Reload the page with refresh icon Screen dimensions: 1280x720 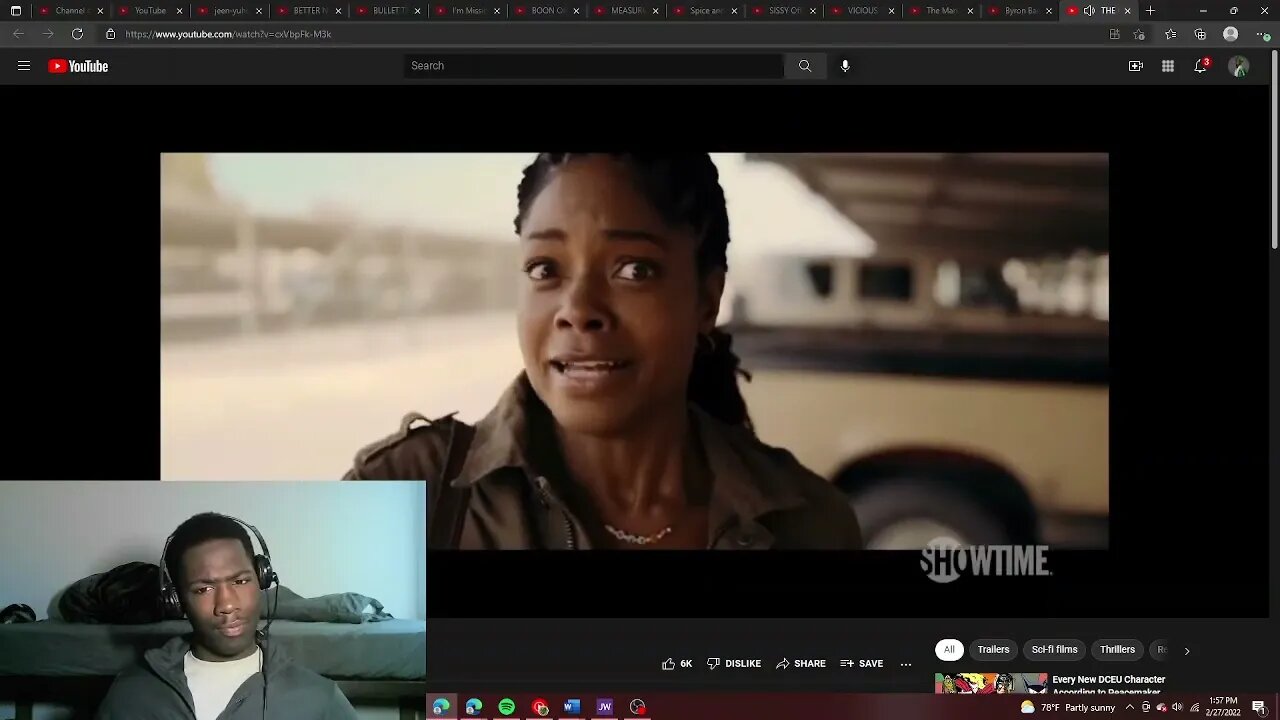coord(77,34)
